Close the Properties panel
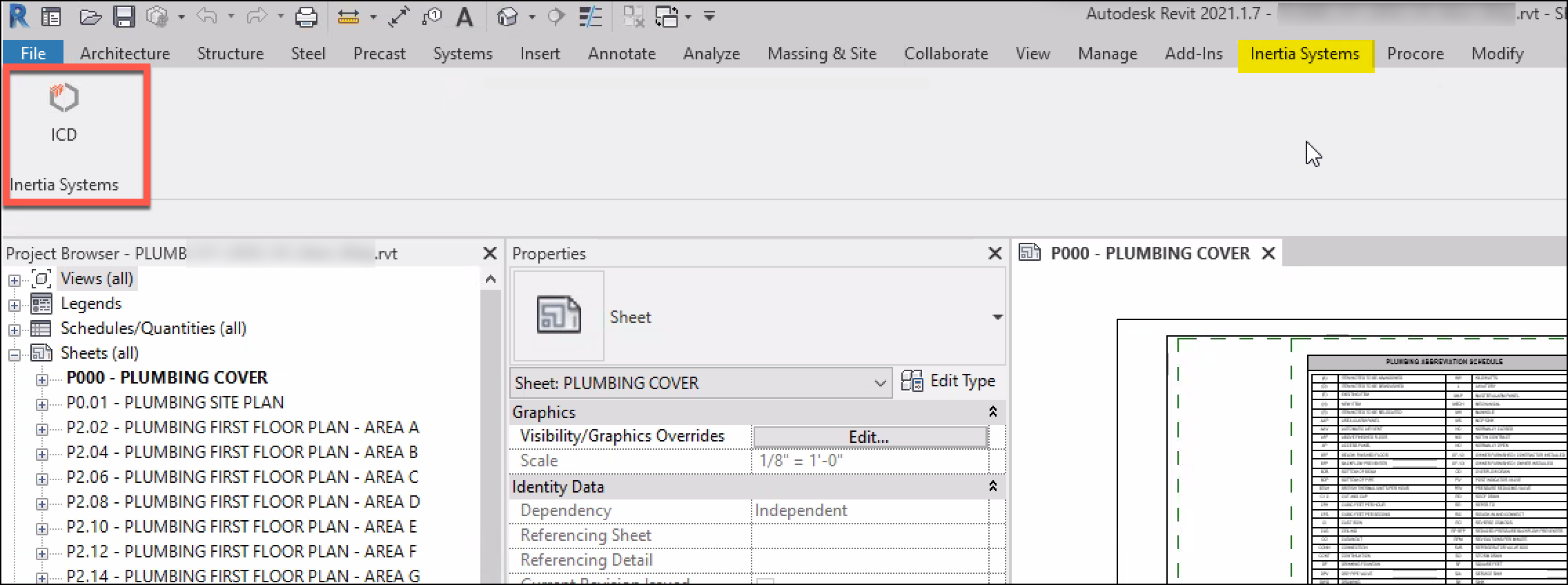This screenshot has width=1568, height=585. [995, 254]
